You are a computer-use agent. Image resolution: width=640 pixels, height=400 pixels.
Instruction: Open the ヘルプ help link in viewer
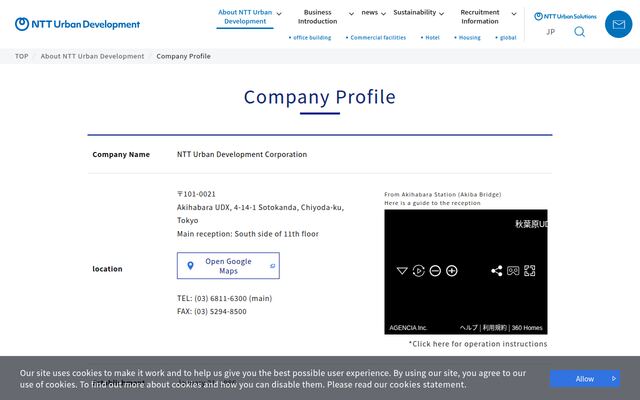(469, 328)
